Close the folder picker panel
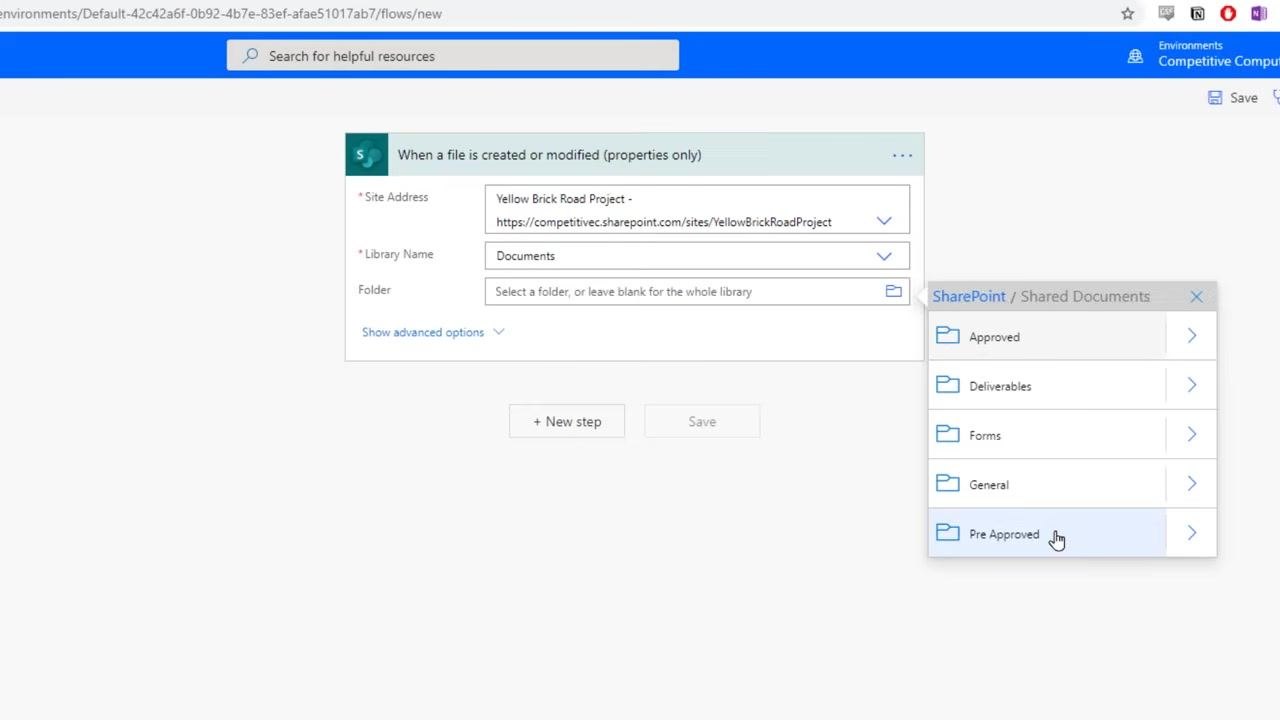1280x720 pixels. 1196,296
